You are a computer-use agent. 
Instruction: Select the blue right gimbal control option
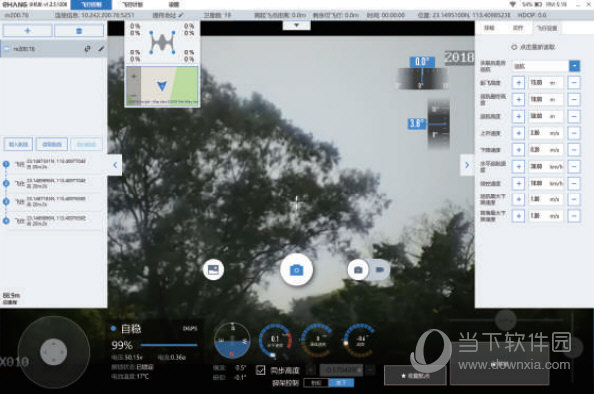pos(341,383)
